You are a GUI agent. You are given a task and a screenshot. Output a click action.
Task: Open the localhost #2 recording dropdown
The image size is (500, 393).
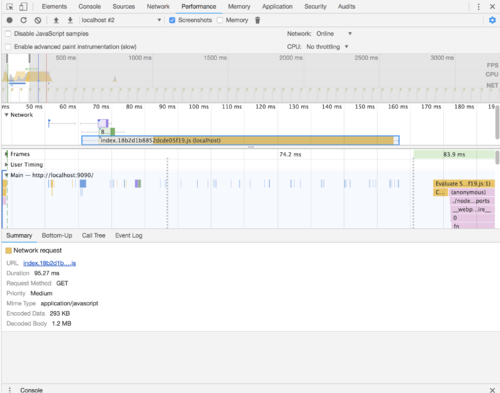[x=121, y=20]
